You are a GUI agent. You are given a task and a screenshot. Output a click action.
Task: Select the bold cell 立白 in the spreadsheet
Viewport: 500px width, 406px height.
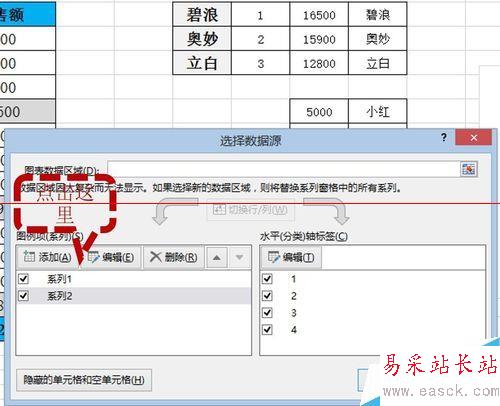(202, 63)
